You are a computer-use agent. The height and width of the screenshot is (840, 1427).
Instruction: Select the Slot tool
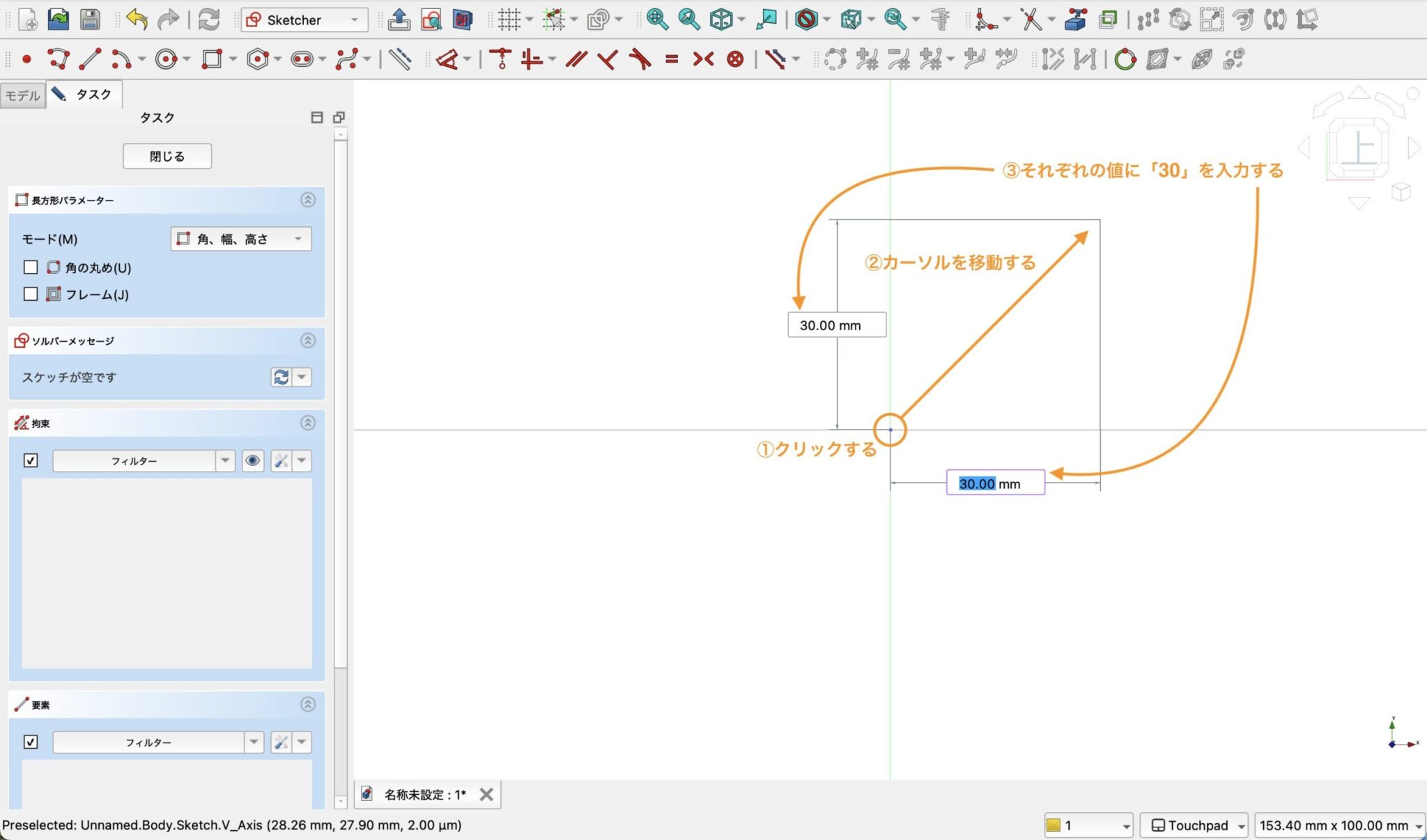tap(302, 59)
